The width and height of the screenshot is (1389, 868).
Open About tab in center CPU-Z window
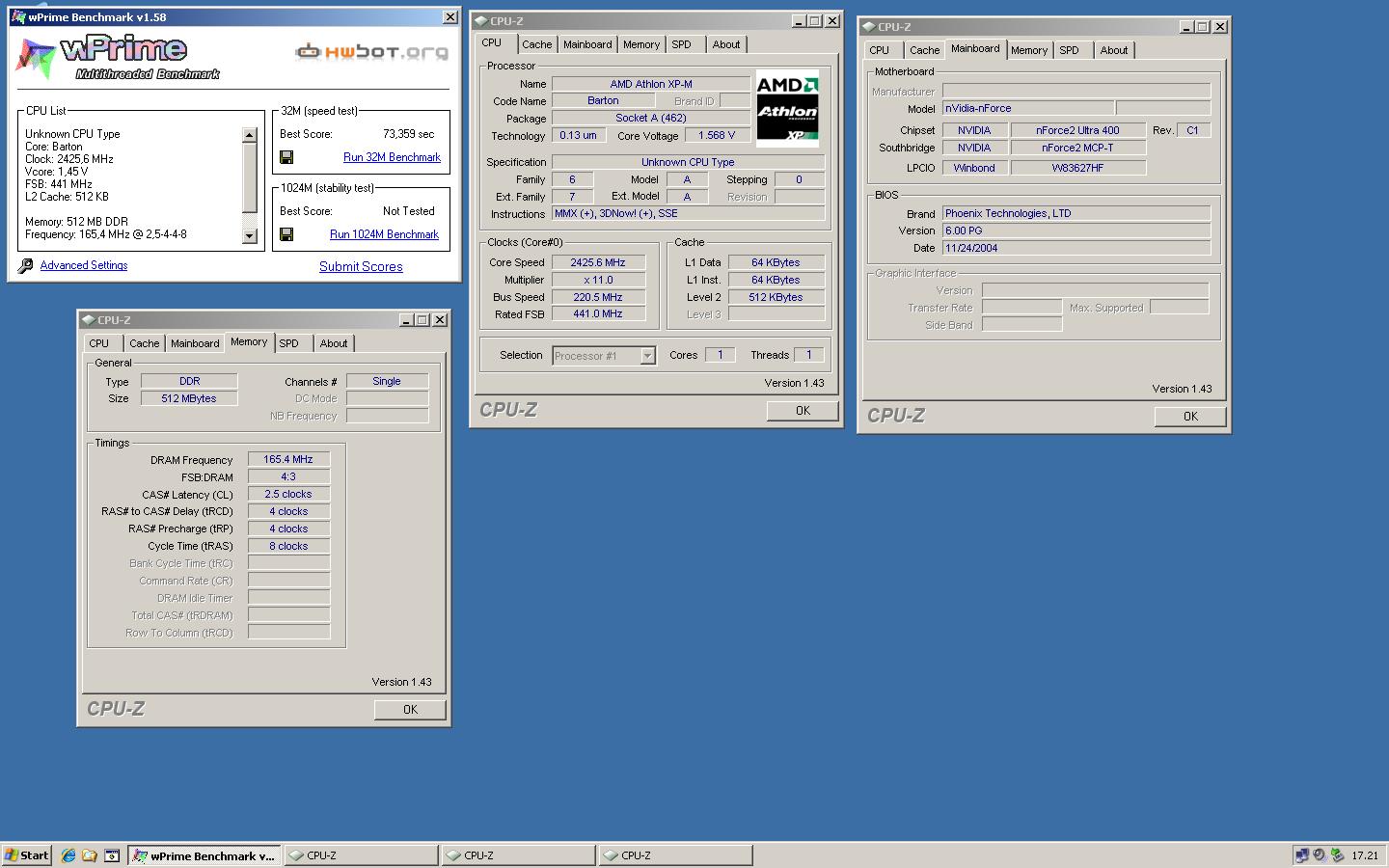(x=726, y=44)
